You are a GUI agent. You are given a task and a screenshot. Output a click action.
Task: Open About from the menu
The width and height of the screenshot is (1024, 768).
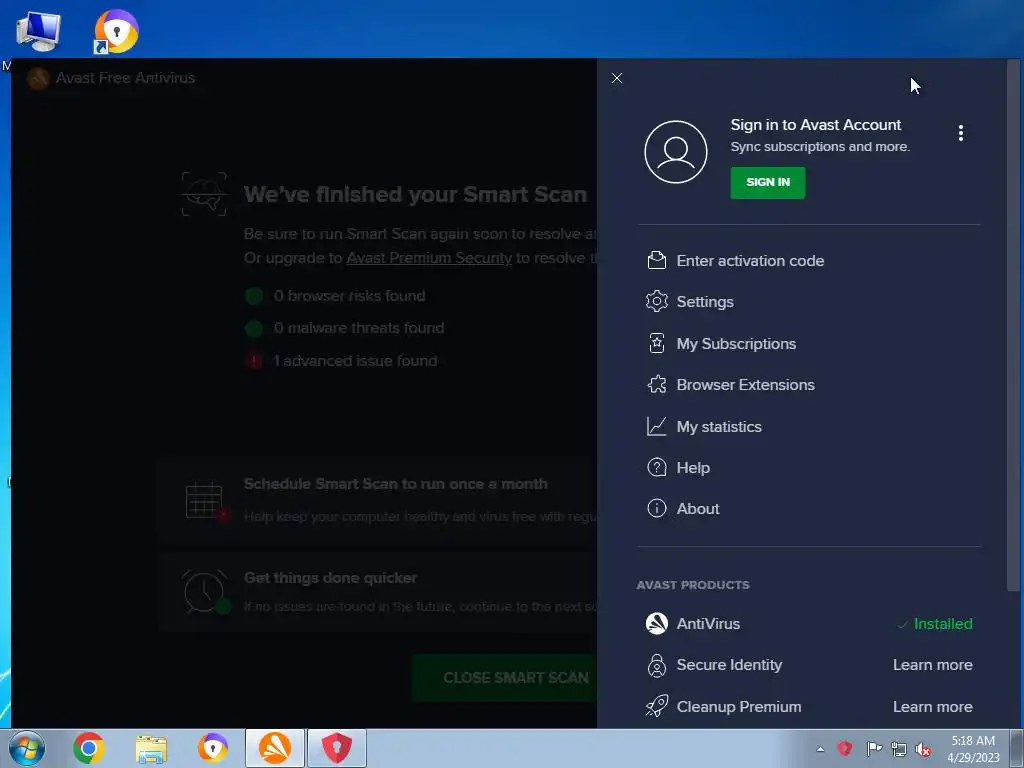[x=697, y=509]
